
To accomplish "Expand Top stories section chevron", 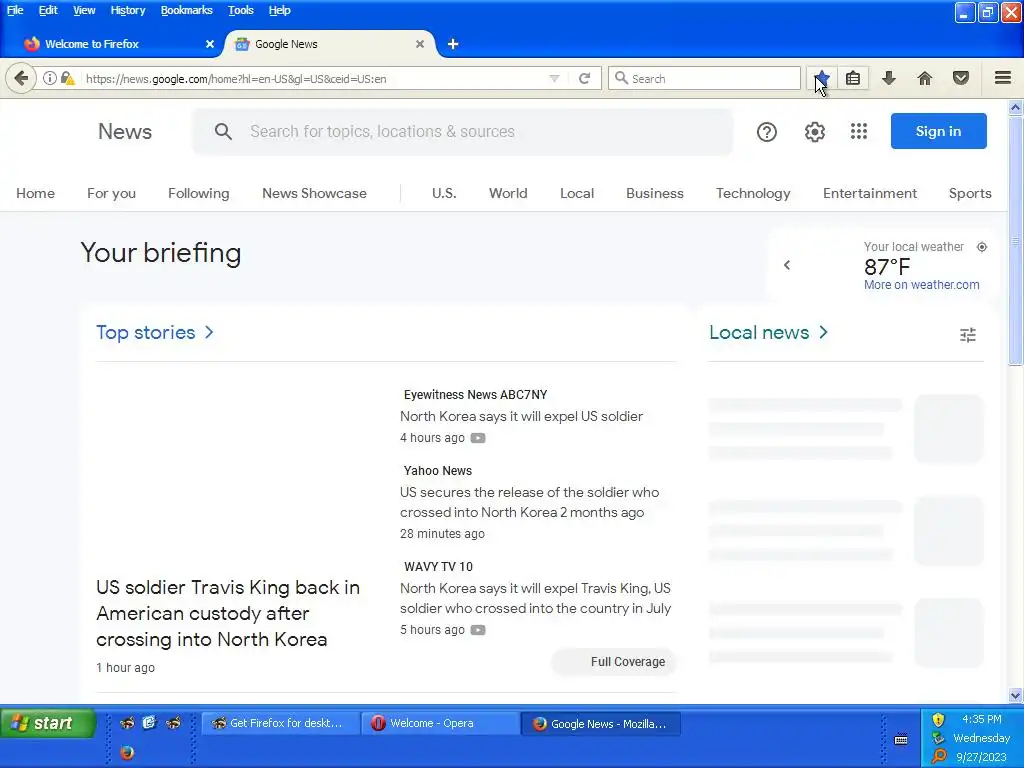I will [209, 332].
